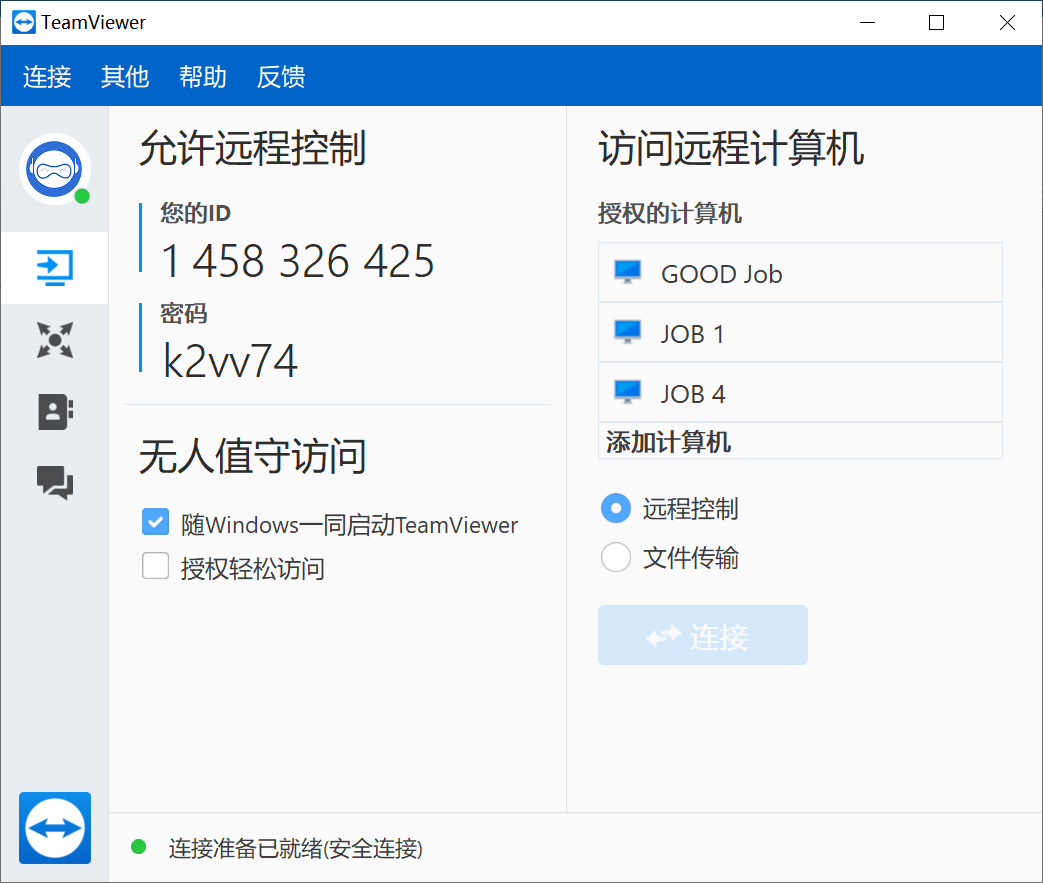The image size is (1043, 883).
Task: Open the Meeting sidebar icon
Action: (55, 340)
